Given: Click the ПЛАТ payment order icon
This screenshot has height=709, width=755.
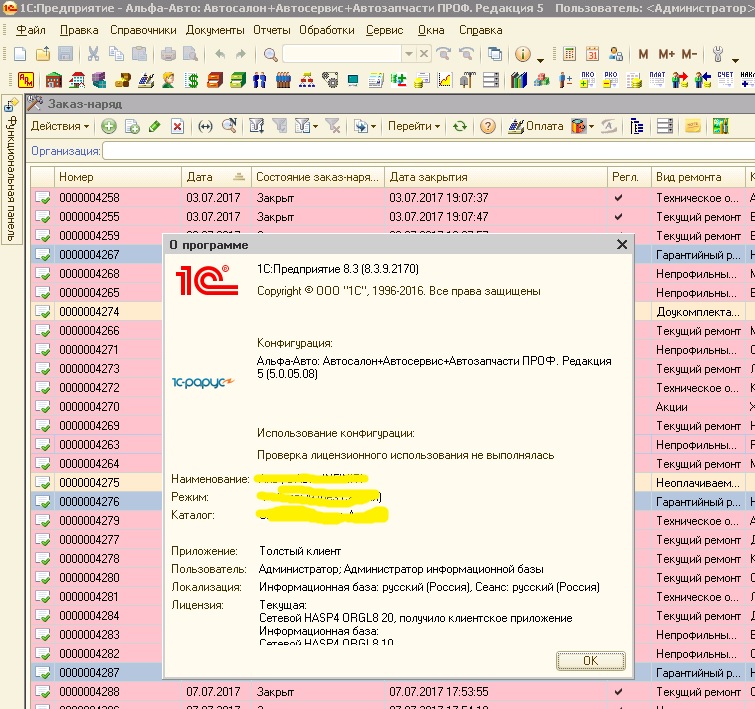Looking at the screenshot, I should [657, 79].
